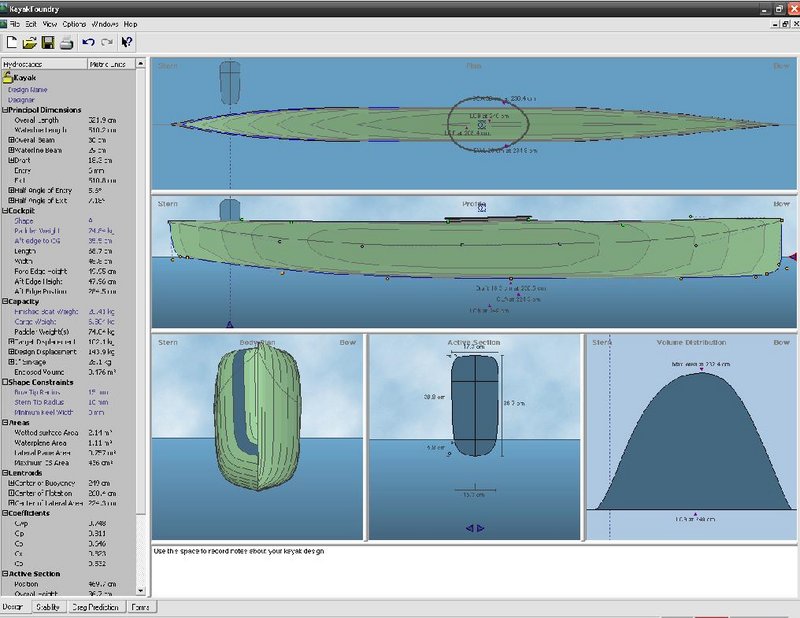This screenshot has height=618, width=800.
Task: Switch to the Forms tab
Action: 141,607
